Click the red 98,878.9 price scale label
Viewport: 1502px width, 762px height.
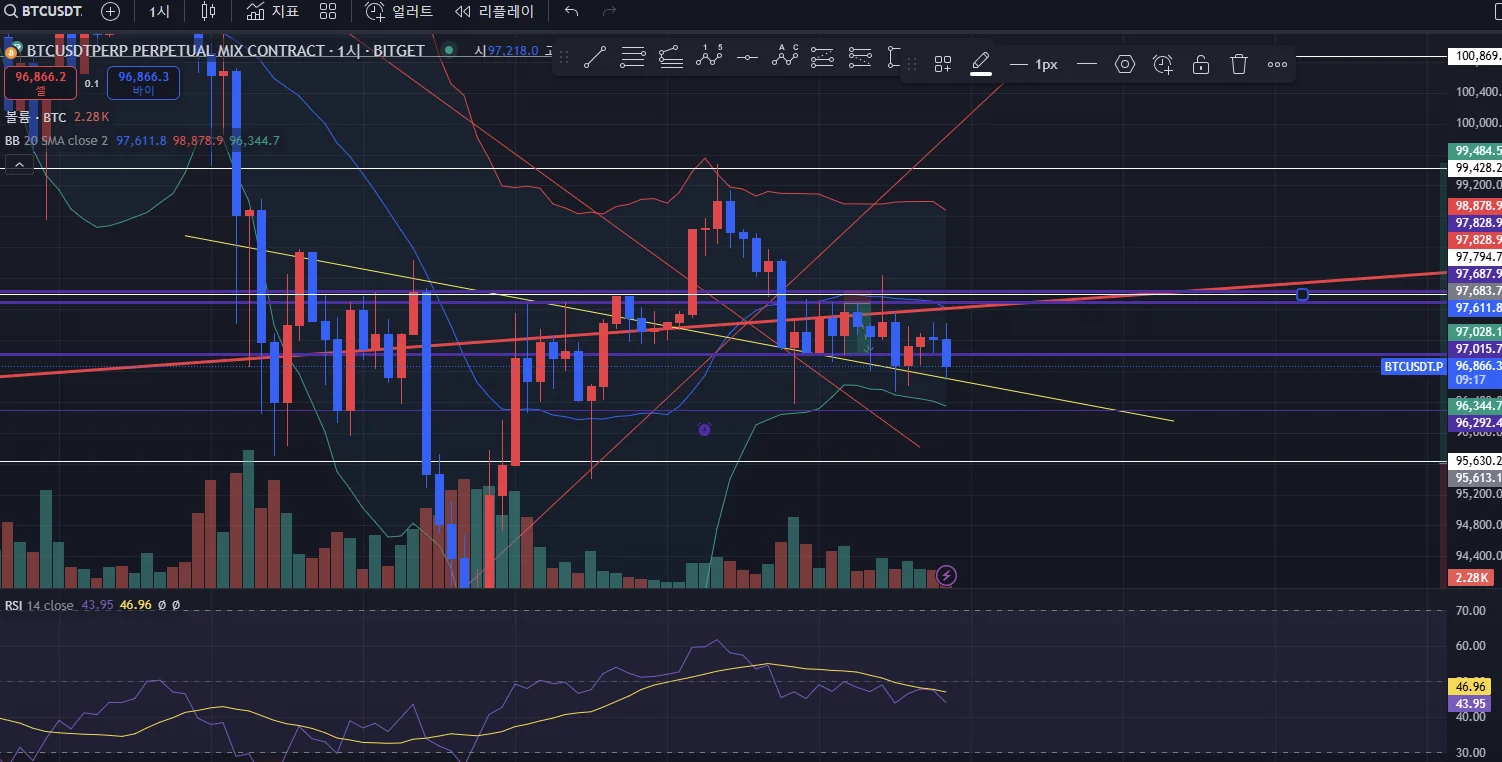point(1476,205)
